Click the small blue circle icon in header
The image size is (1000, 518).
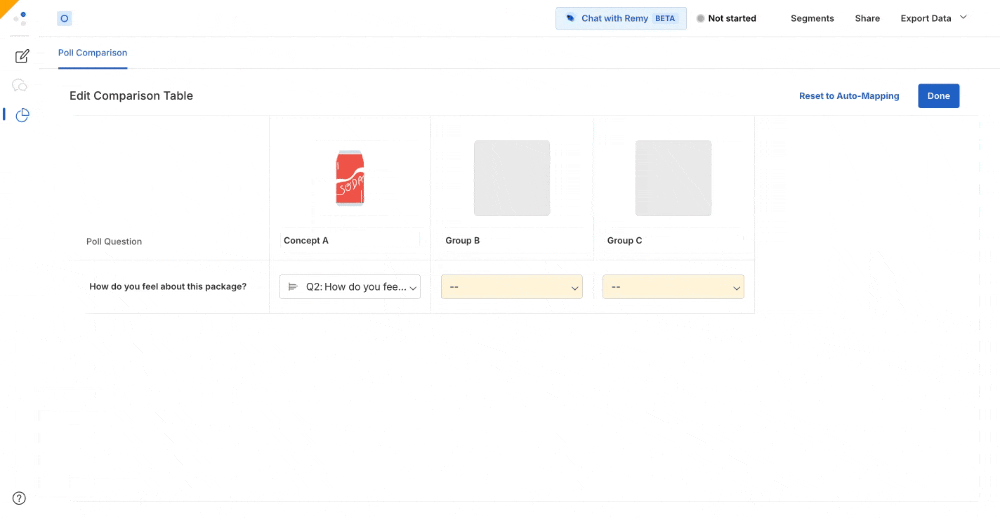click(x=65, y=18)
